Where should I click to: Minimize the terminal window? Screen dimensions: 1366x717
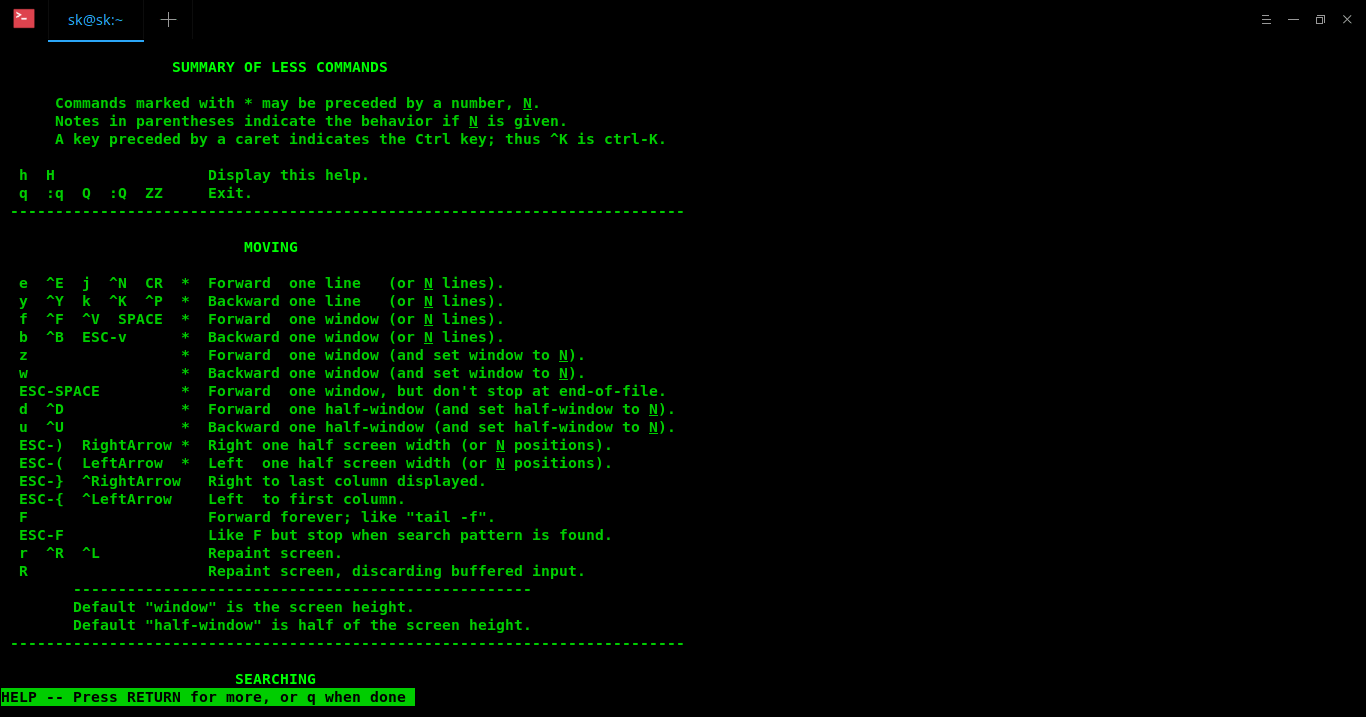coord(1293,19)
